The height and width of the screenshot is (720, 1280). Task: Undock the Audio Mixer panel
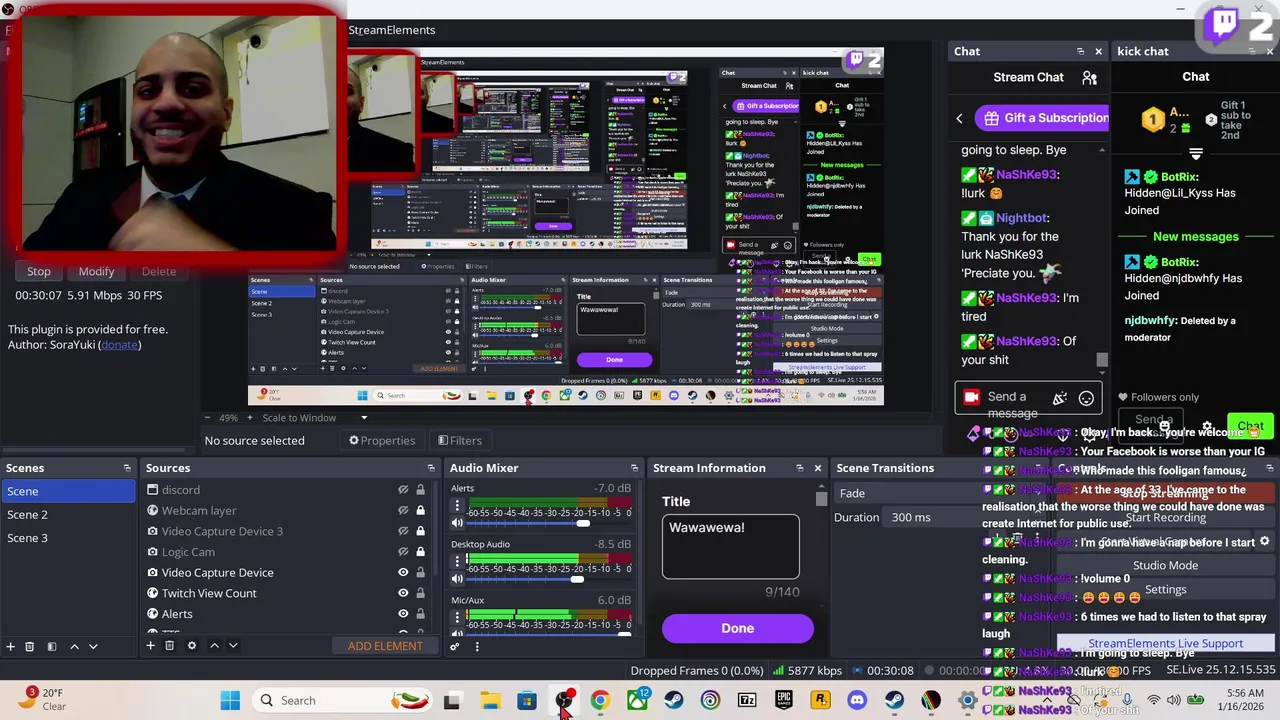tap(634, 468)
